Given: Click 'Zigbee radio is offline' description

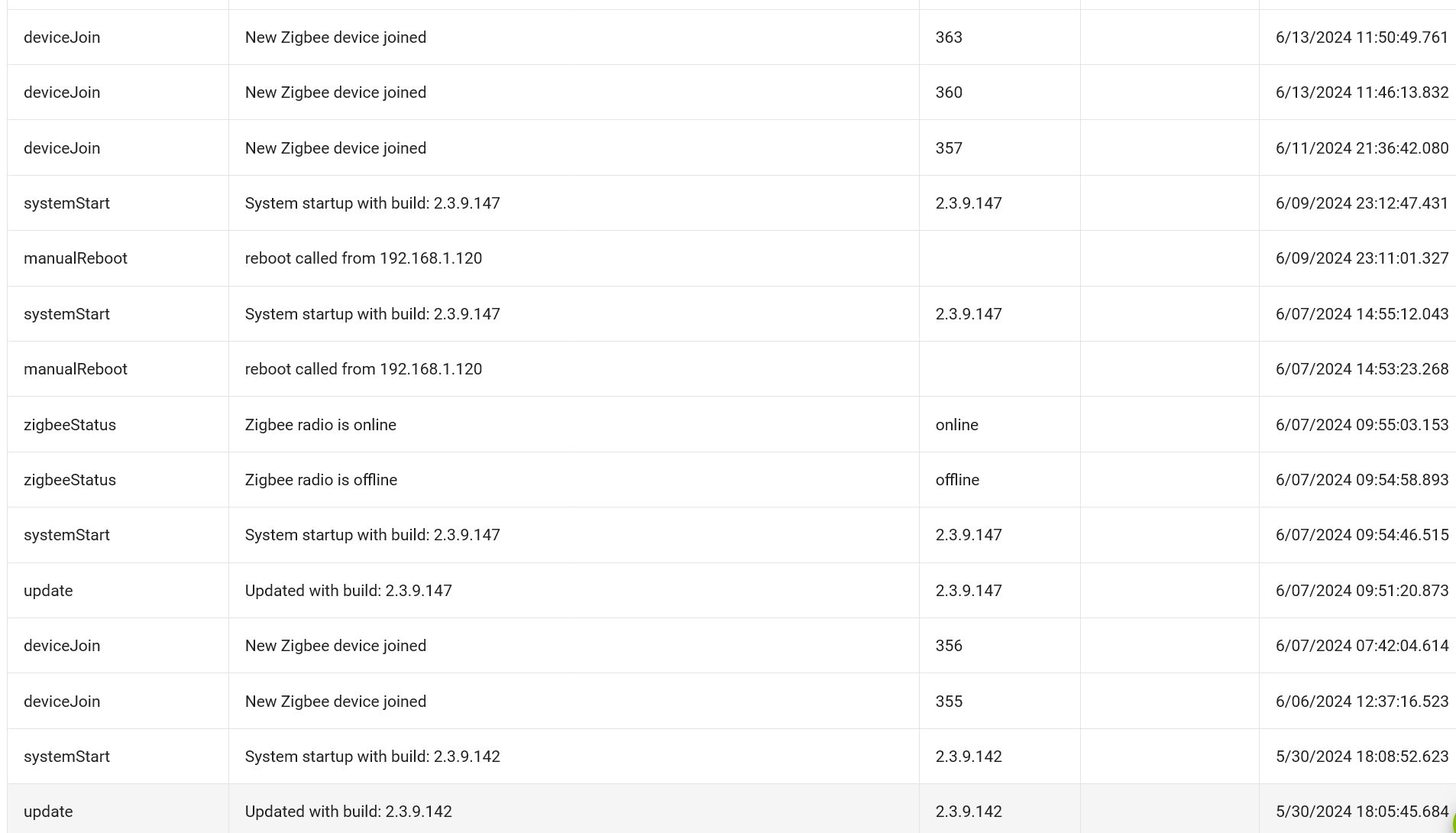Looking at the screenshot, I should [321, 480].
